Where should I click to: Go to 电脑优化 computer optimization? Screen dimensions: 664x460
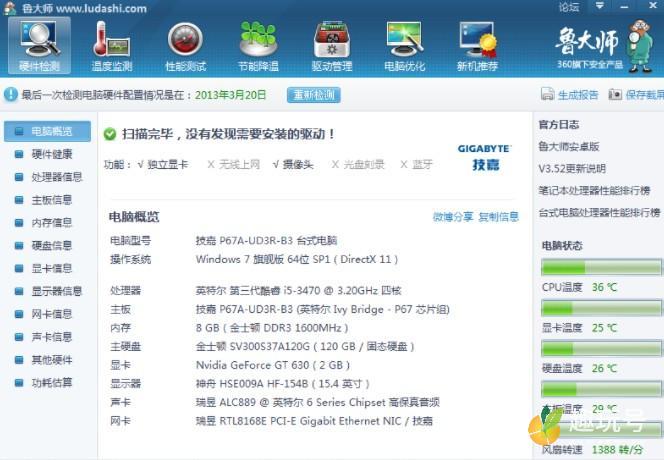tap(404, 46)
